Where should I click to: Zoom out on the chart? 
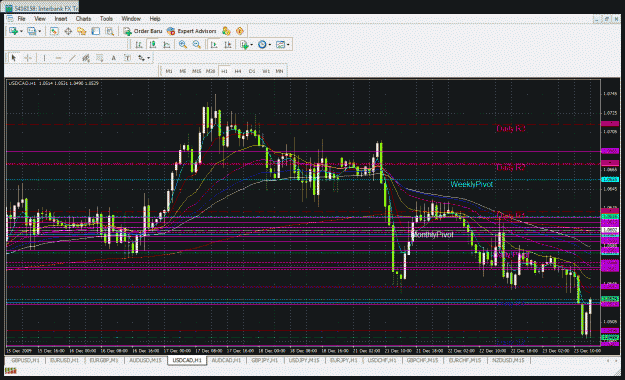(x=197, y=45)
